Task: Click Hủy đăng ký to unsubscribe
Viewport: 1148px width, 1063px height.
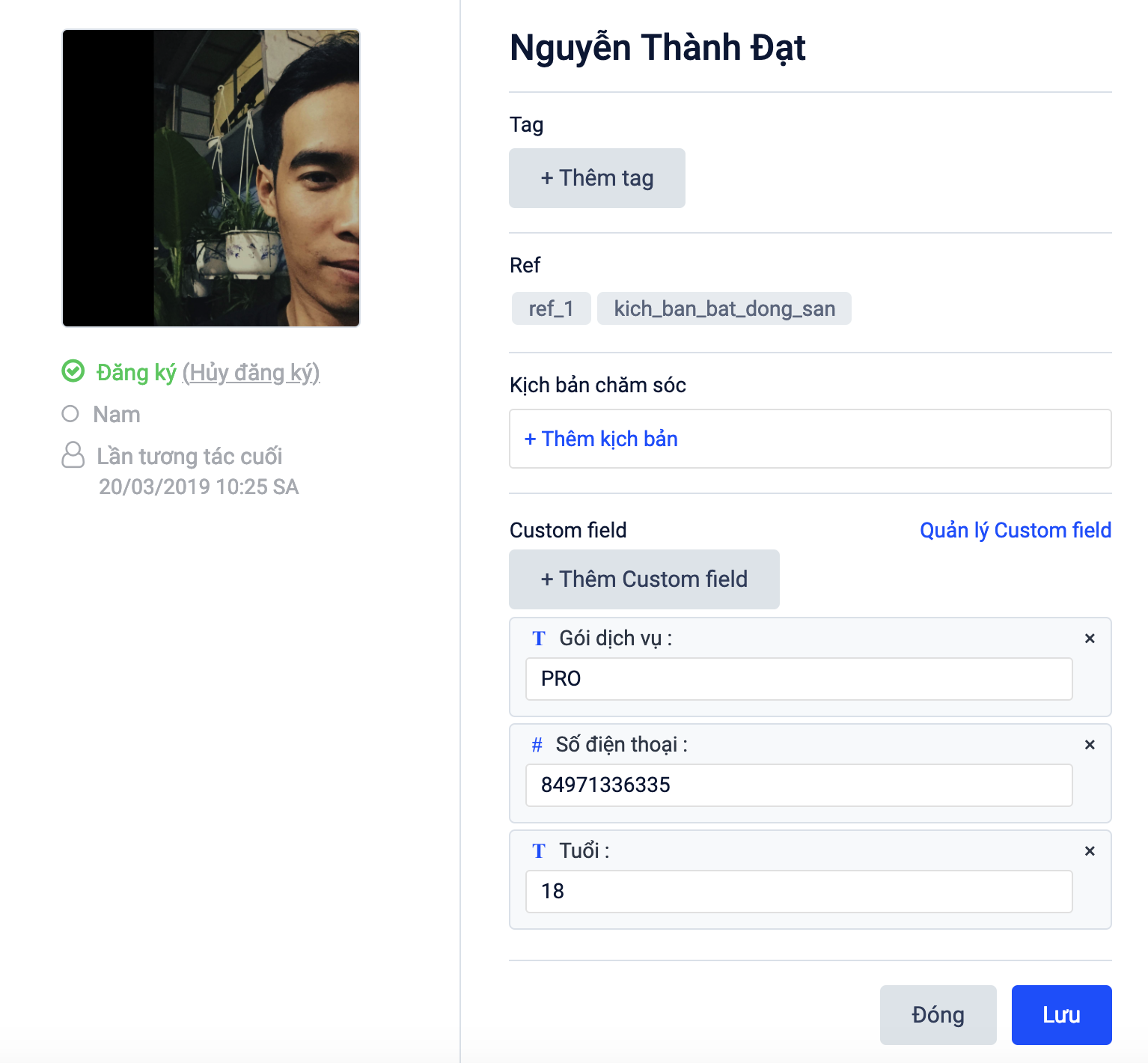Action: [251, 373]
